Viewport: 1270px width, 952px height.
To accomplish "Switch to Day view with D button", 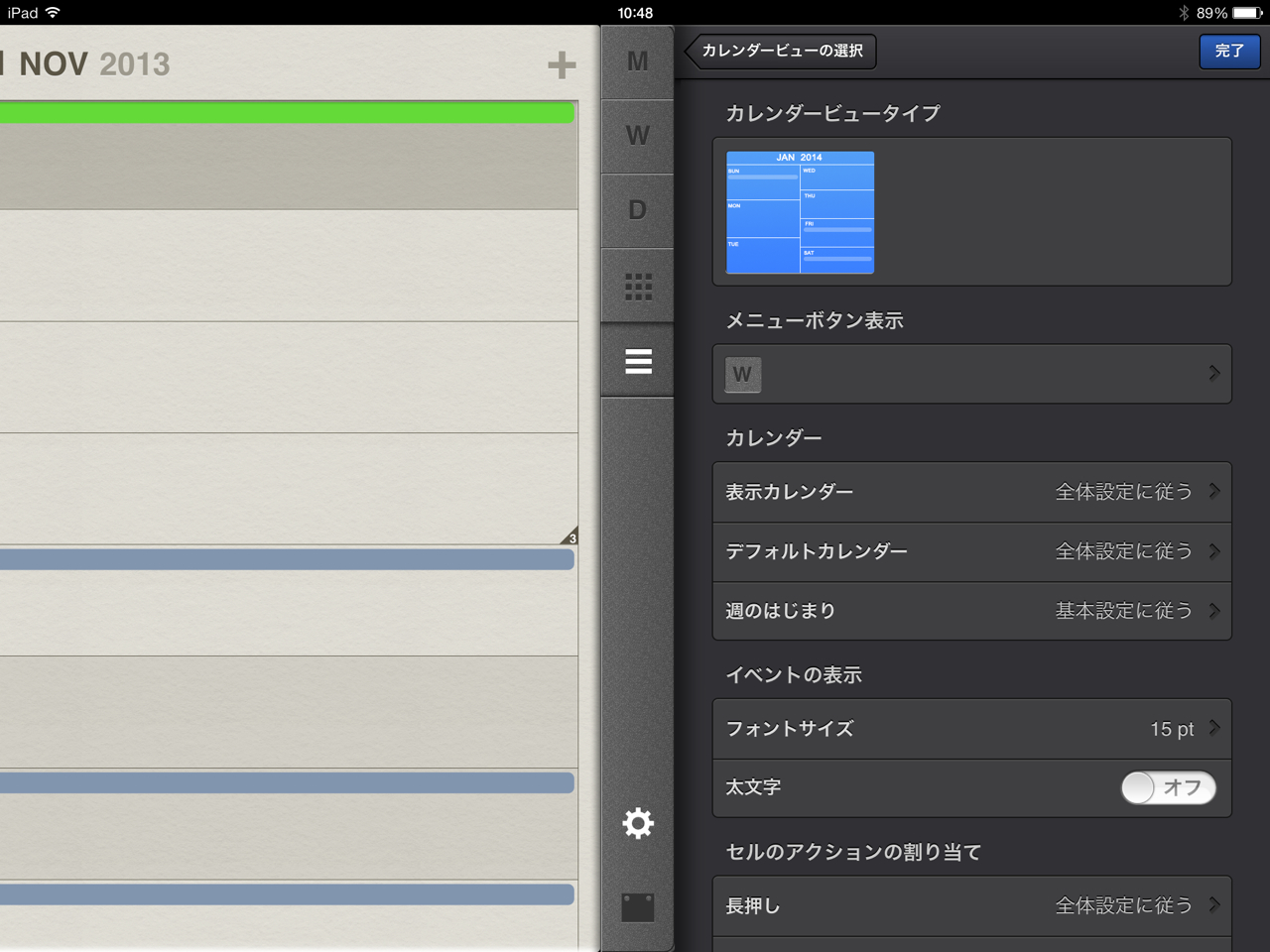I will pyautogui.click(x=637, y=210).
